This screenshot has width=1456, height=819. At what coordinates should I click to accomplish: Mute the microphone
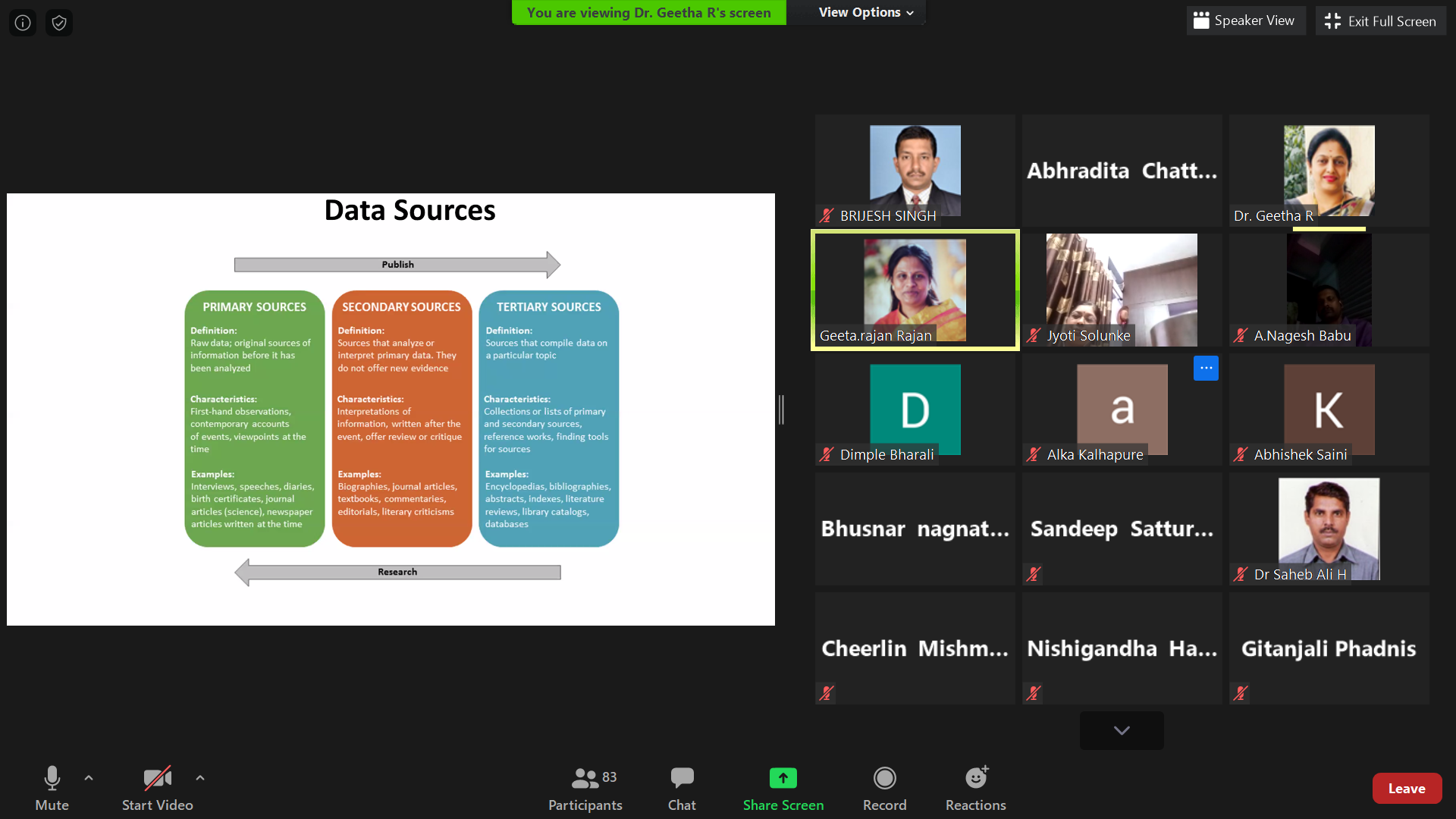(x=52, y=788)
